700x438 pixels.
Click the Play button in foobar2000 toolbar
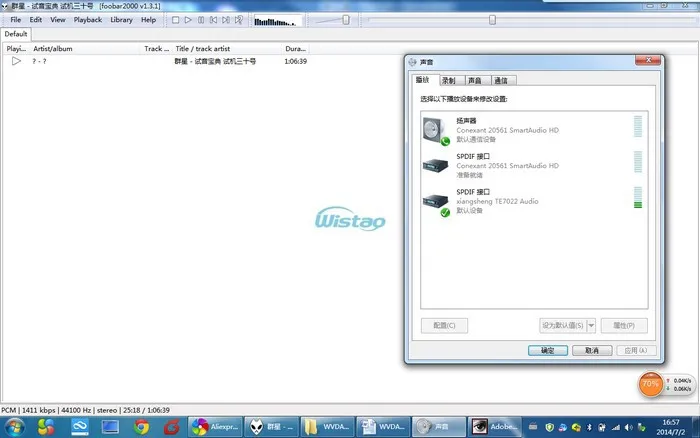click(188, 20)
